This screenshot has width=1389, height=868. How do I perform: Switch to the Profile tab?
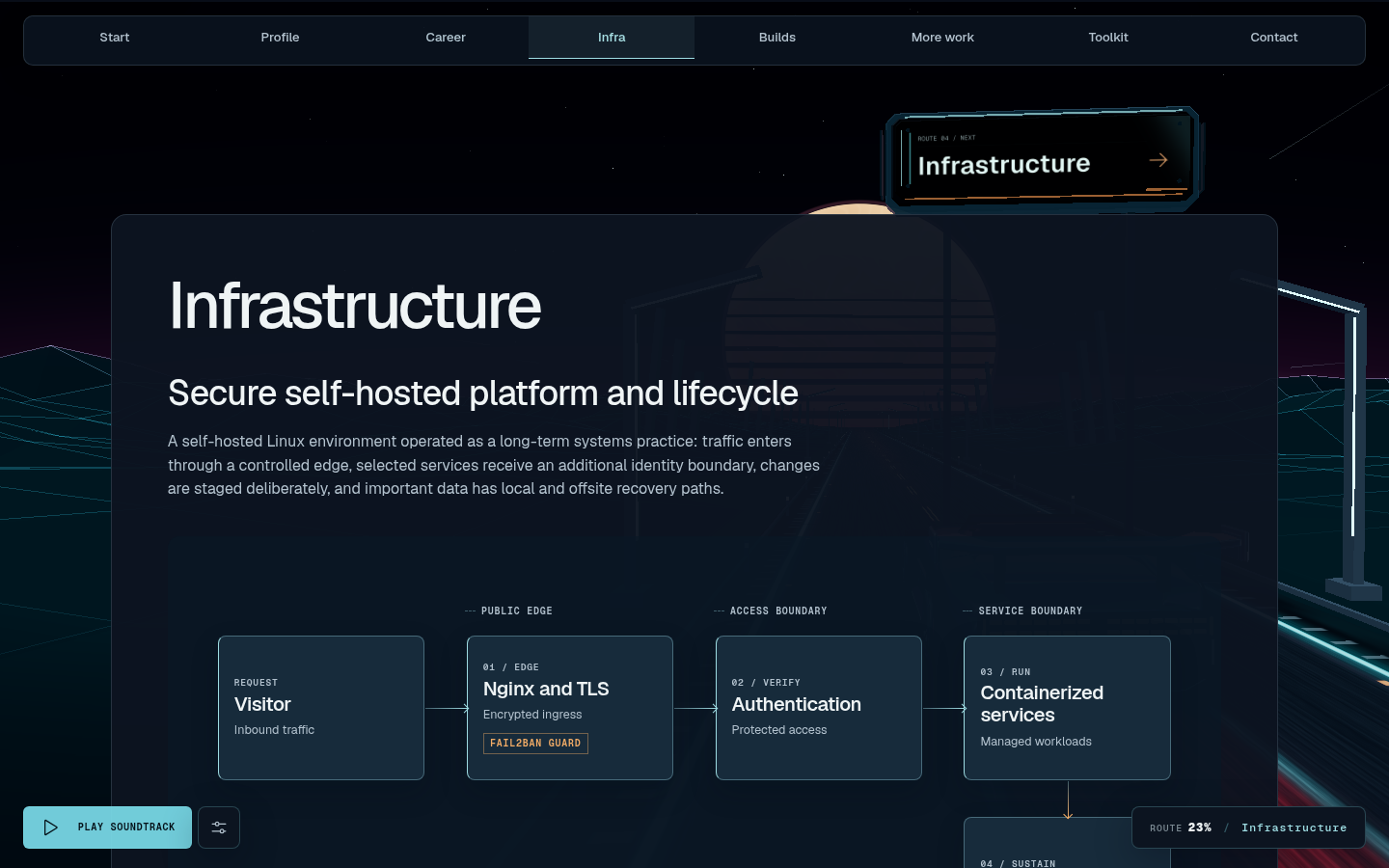click(280, 38)
